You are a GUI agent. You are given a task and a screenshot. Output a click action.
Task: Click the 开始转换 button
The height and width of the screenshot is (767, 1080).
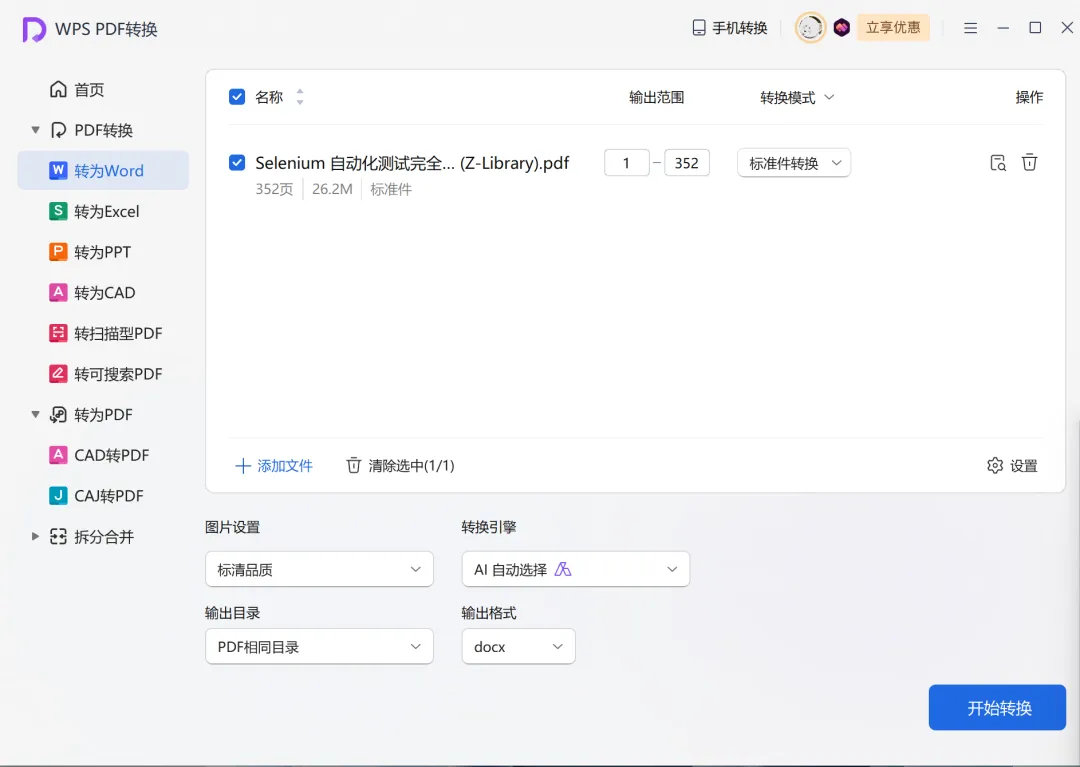click(997, 707)
